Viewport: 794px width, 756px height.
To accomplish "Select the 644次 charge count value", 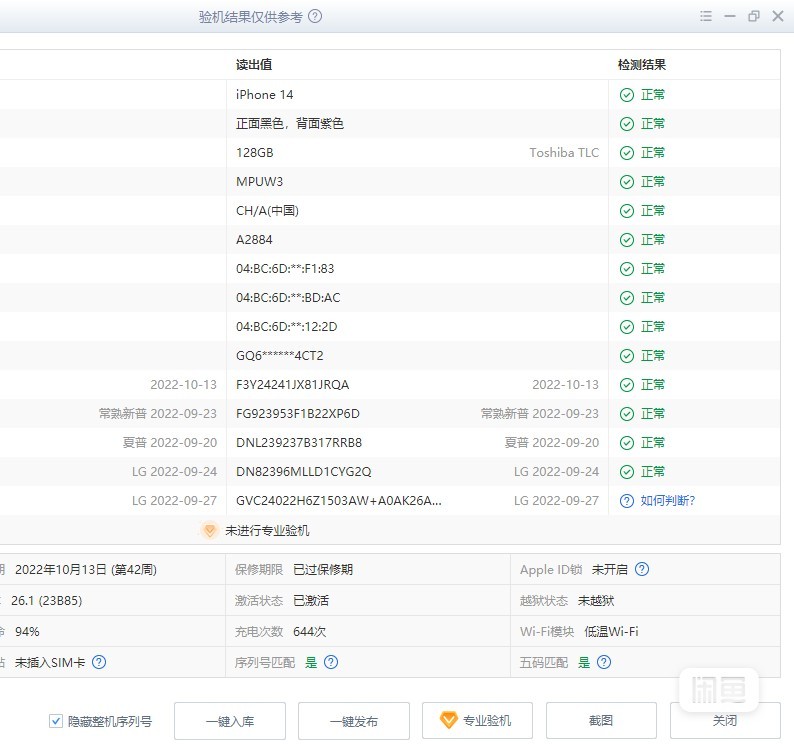I will [309, 631].
